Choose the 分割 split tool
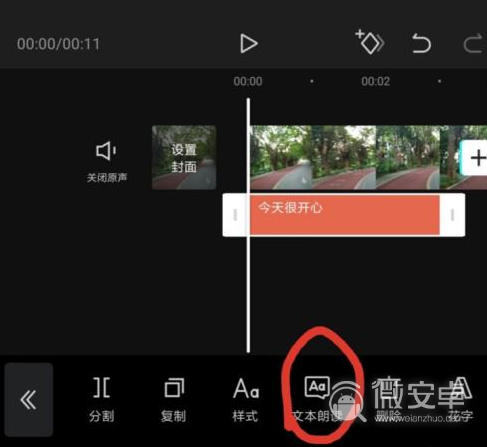487x447 pixels. pos(101,399)
